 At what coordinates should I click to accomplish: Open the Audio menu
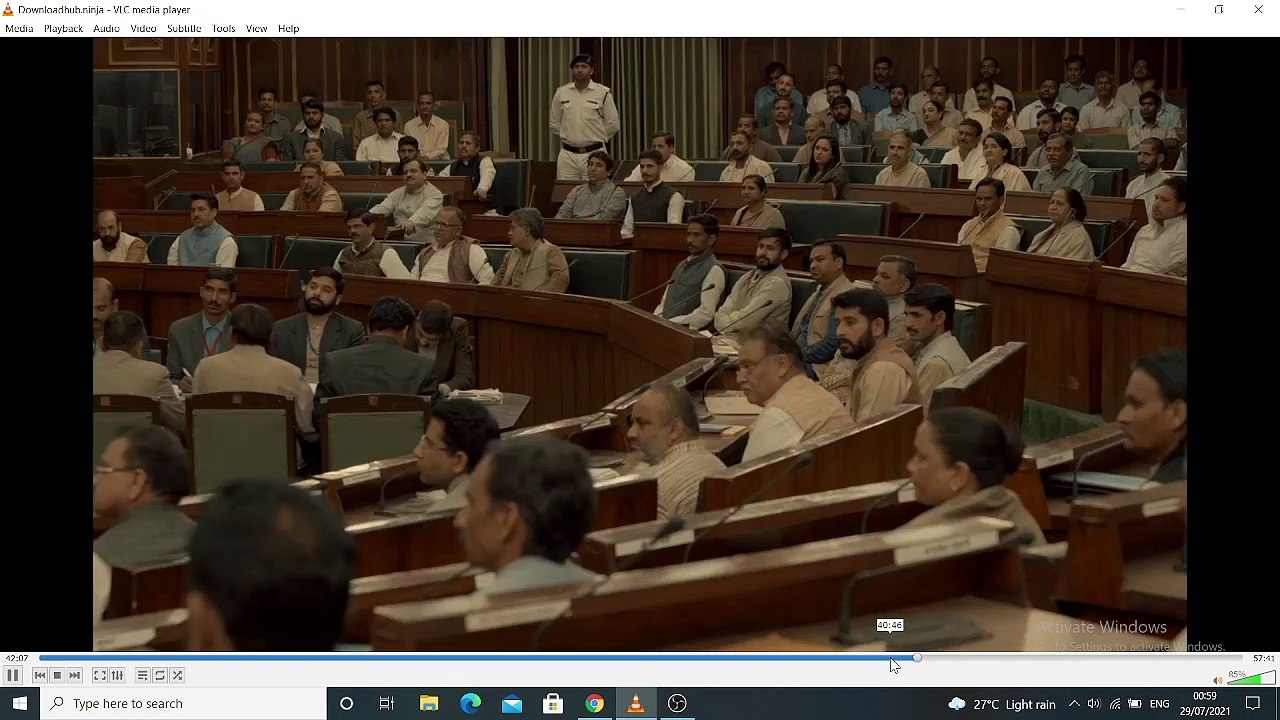click(x=106, y=29)
